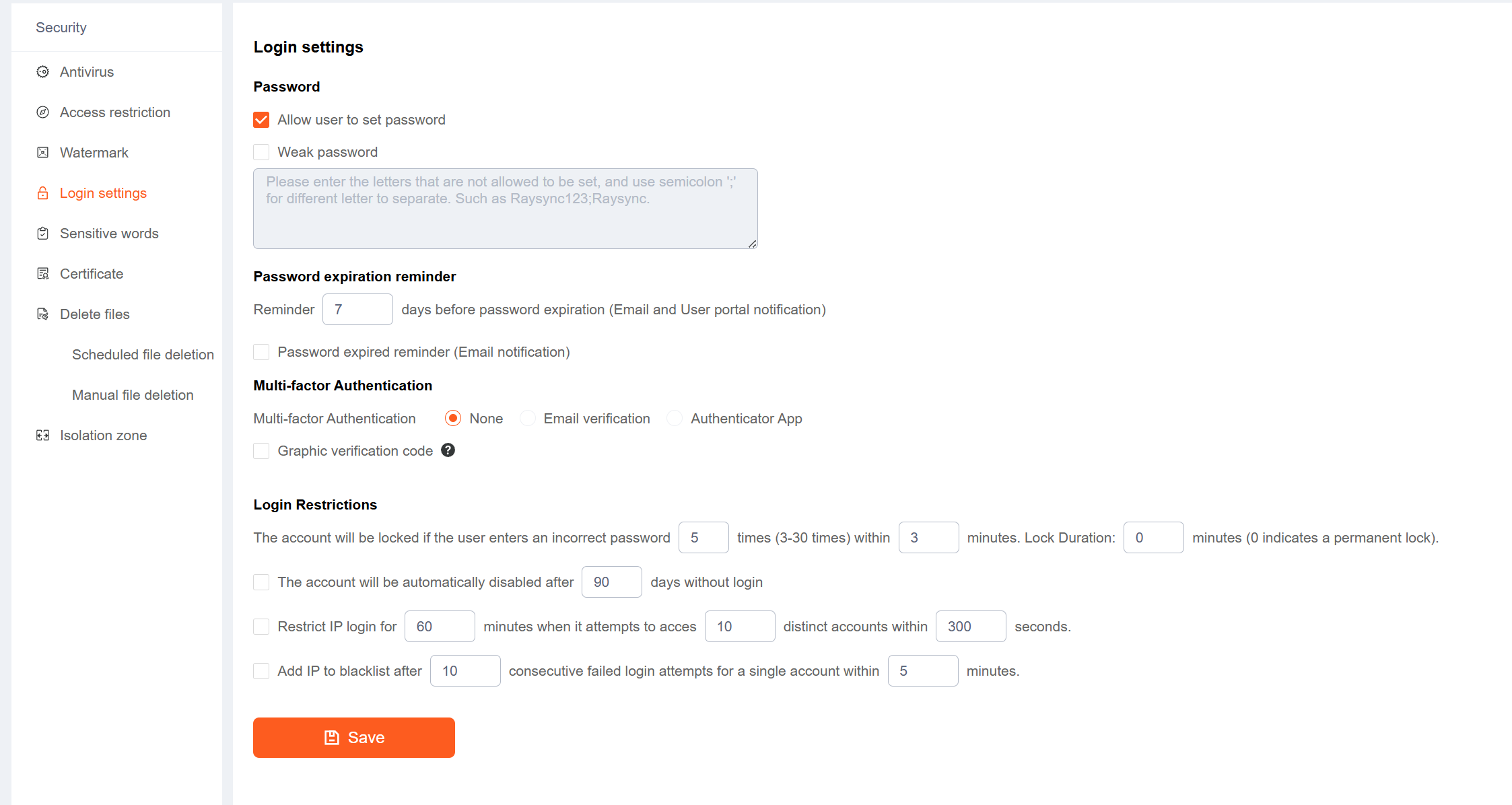Click the Access restriction compass icon
The image size is (1512, 805).
[x=43, y=112]
